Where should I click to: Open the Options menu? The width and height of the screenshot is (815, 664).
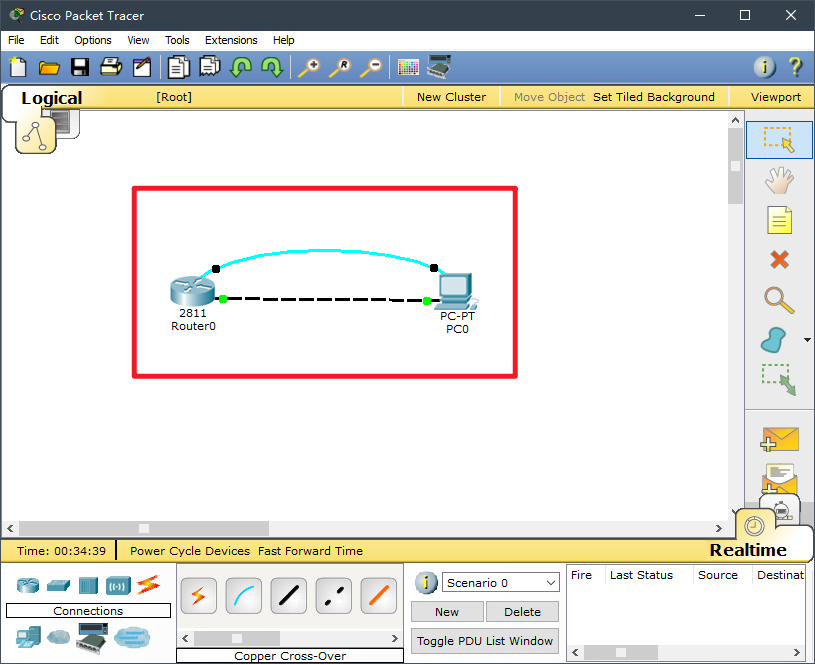click(x=93, y=40)
